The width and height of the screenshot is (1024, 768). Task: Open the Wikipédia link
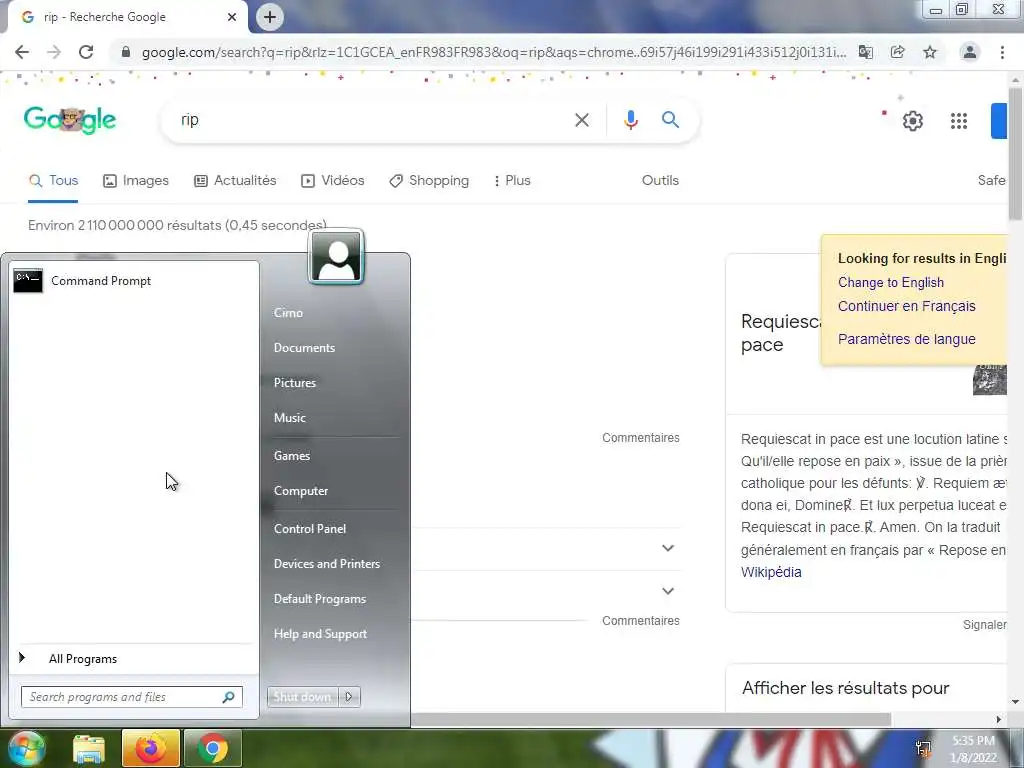771,572
